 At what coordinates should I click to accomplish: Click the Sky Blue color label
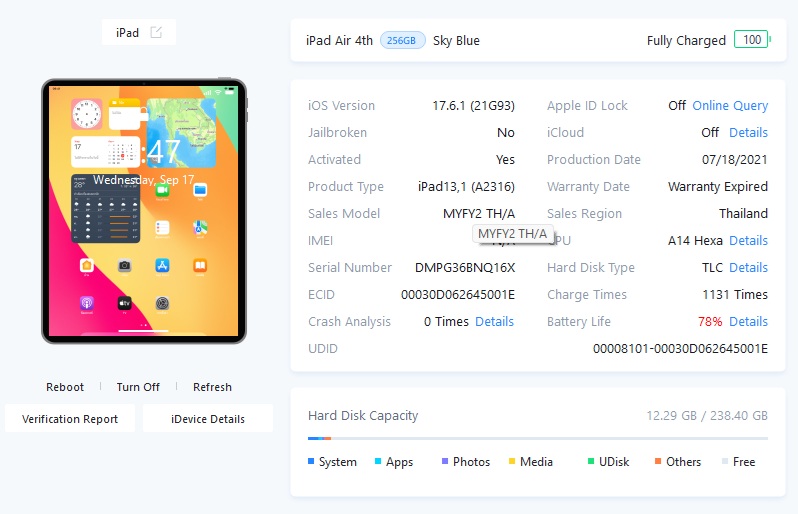[456, 40]
